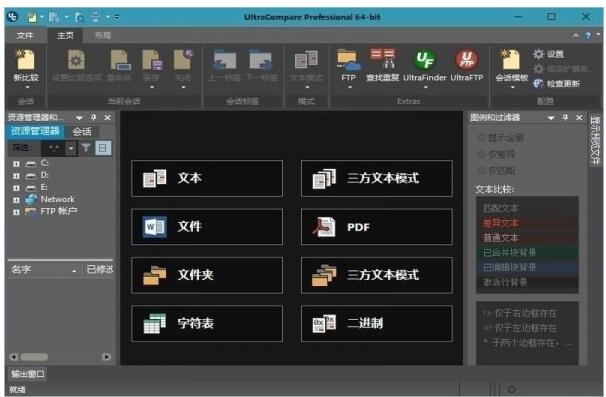Image resolution: width=606 pixels, height=397 pixels.
Task: Click the 已修改 (Modified) column header
Action: click(x=99, y=269)
